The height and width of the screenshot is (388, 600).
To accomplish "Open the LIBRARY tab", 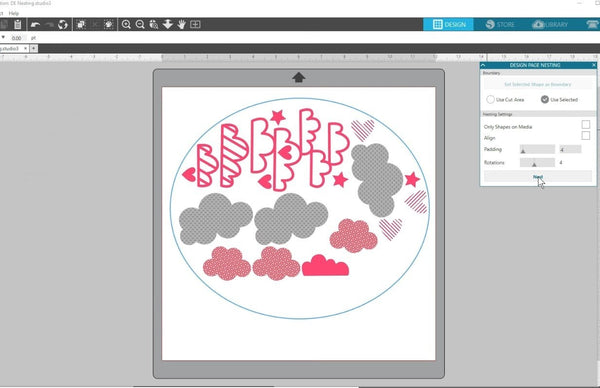I will click(x=550, y=24).
